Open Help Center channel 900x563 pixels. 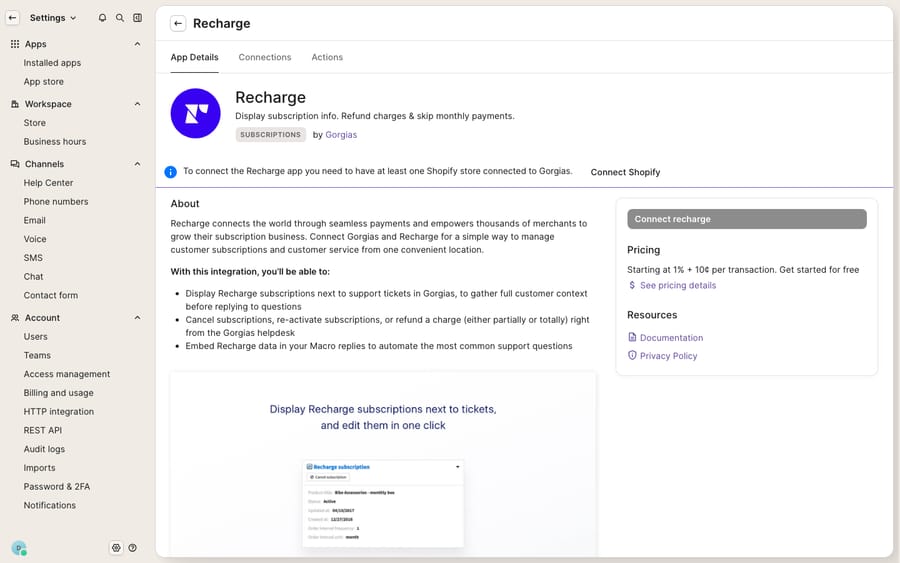[x=48, y=183]
